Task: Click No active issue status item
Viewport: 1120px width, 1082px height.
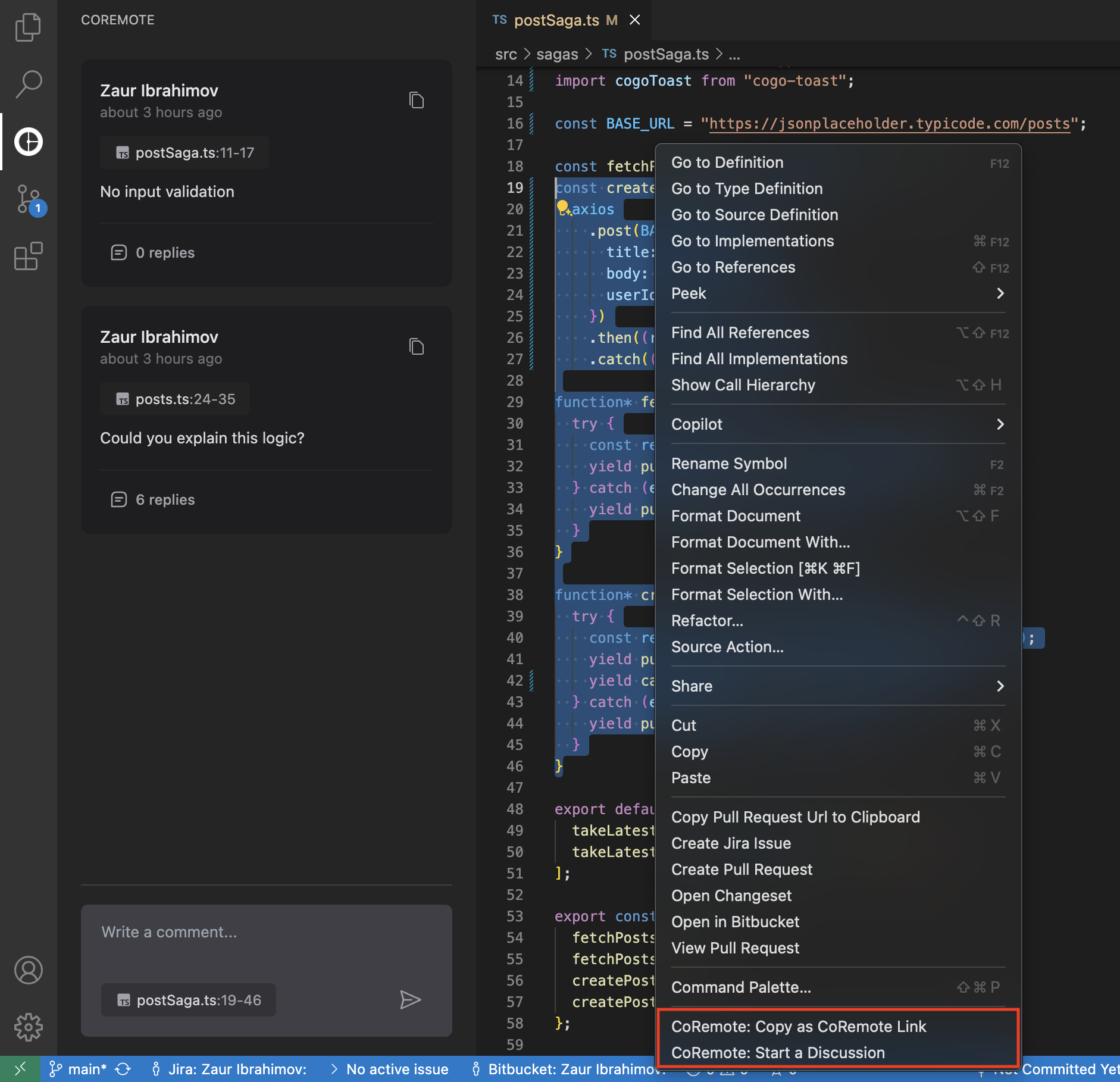Action: (x=389, y=1069)
